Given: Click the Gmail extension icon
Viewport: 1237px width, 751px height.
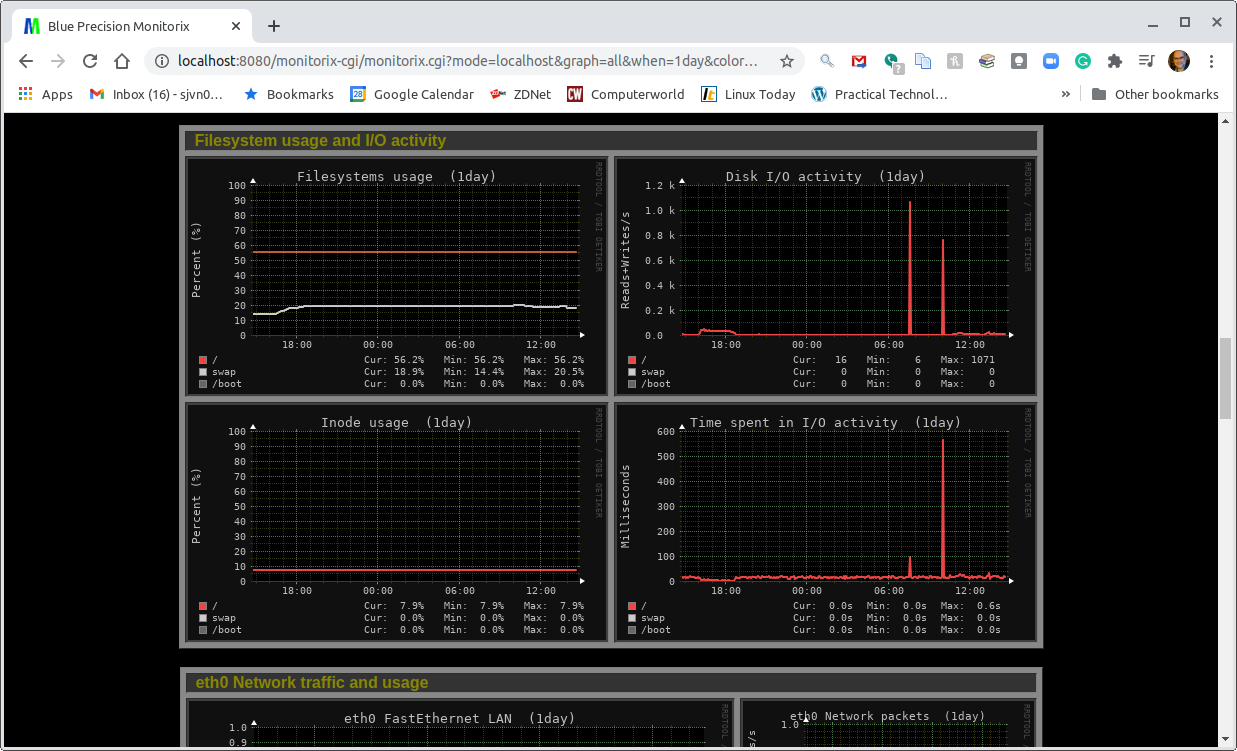Looking at the screenshot, I should click(859, 61).
